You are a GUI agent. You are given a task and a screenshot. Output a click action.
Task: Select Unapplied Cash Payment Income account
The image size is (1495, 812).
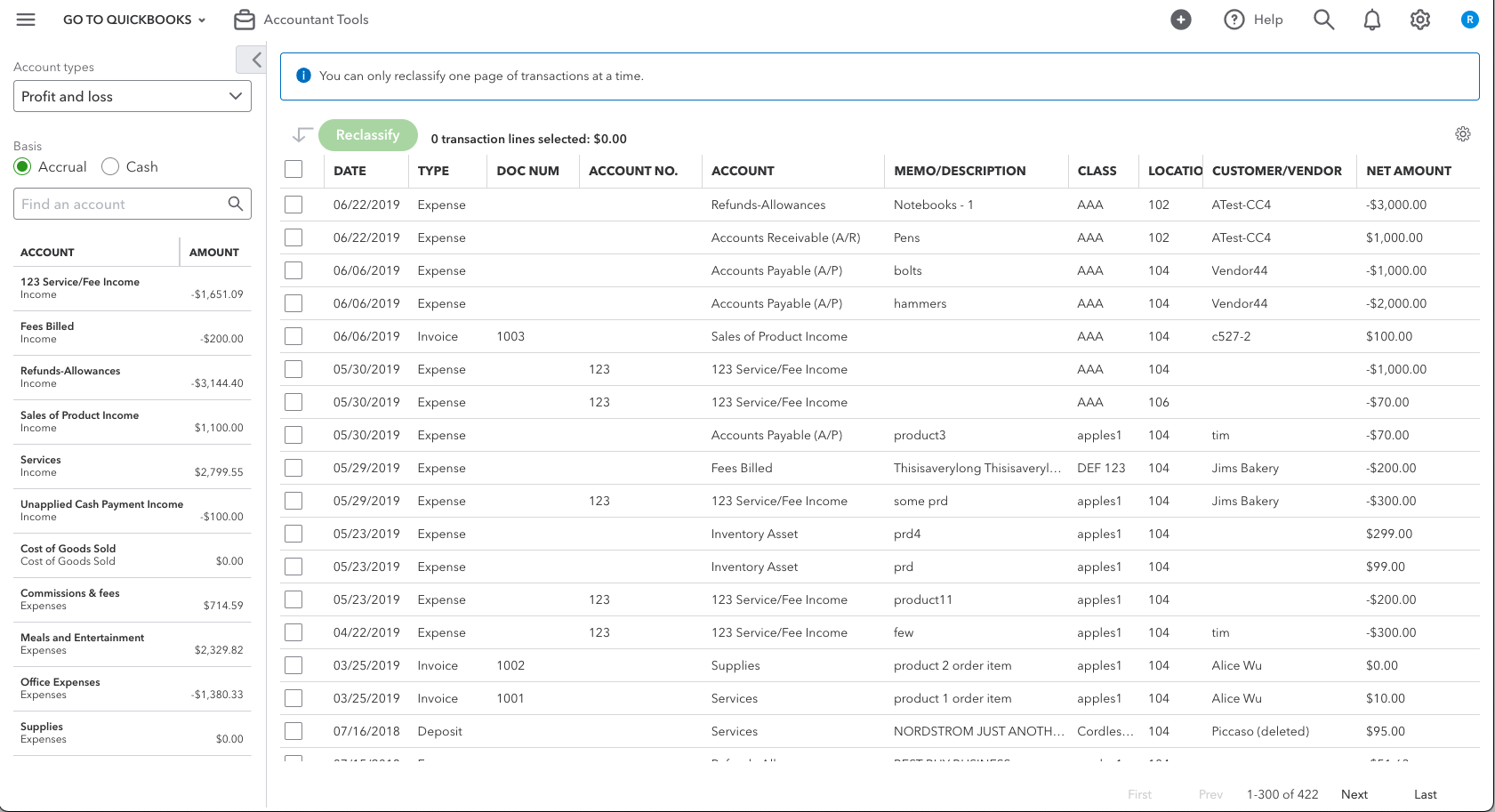tap(133, 511)
